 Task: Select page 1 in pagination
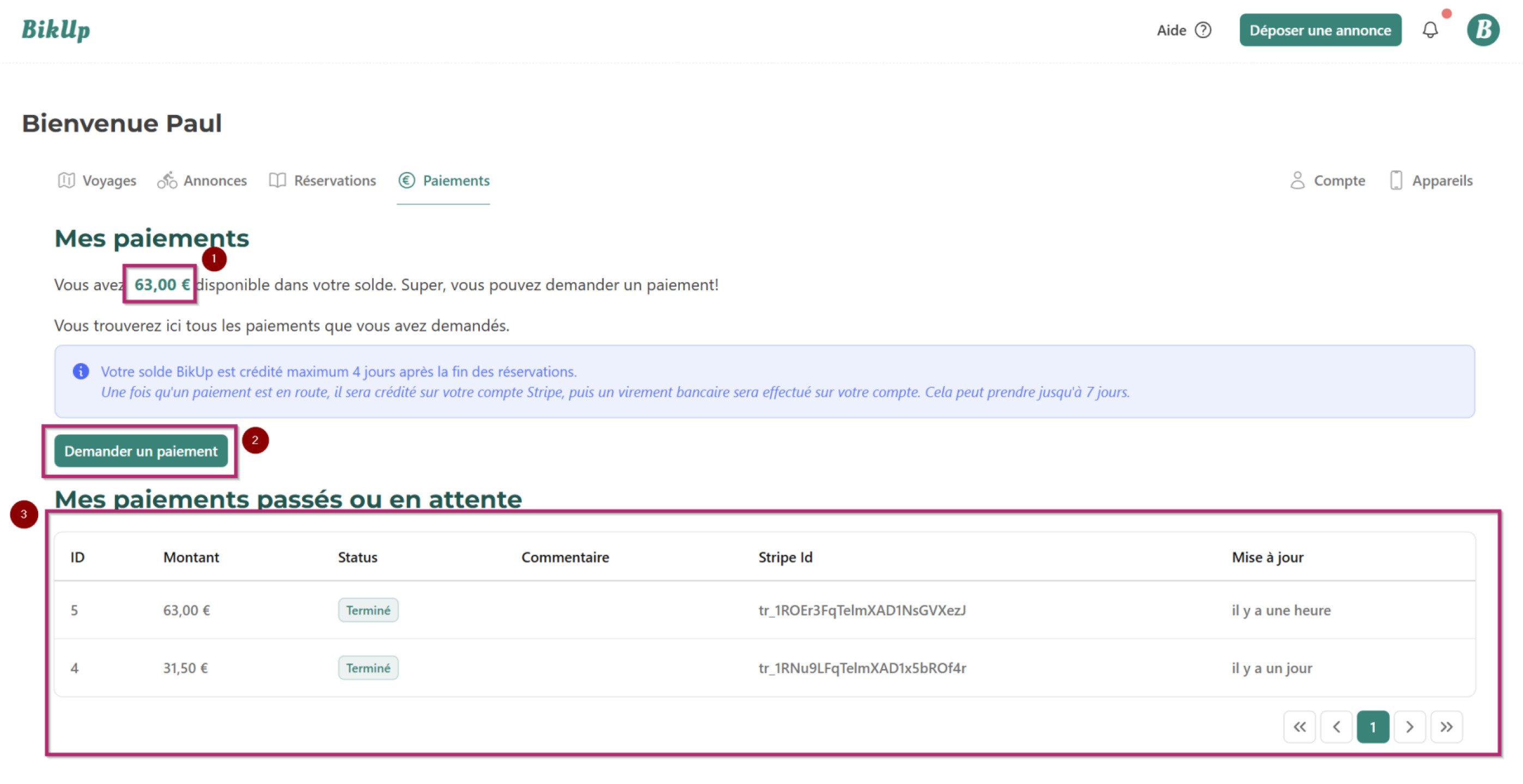pyautogui.click(x=1372, y=727)
